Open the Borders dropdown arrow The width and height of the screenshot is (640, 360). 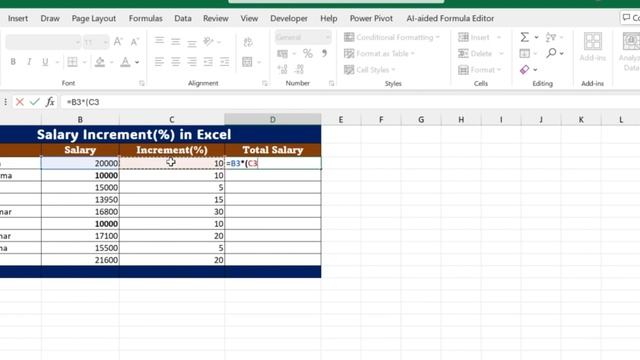tap(84, 62)
